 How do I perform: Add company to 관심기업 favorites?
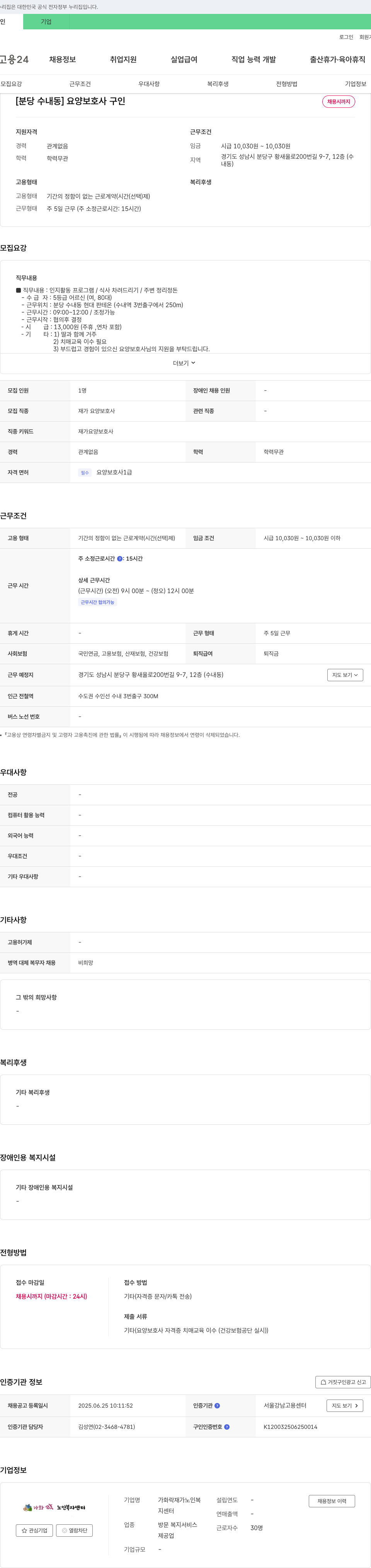34,1530
